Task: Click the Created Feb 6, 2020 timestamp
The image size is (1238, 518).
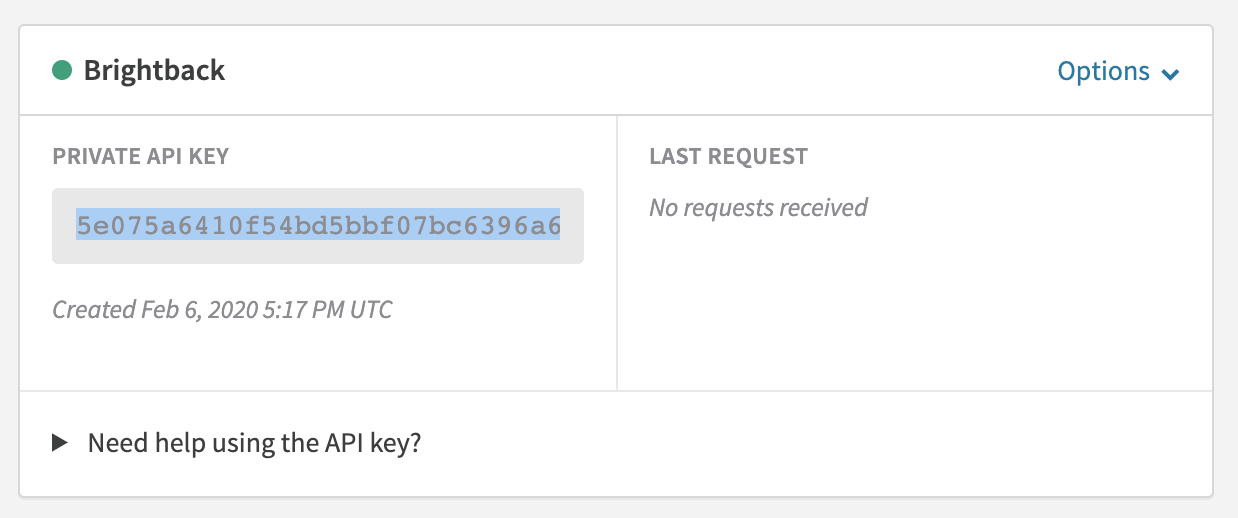Action: [x=222, y=310]
